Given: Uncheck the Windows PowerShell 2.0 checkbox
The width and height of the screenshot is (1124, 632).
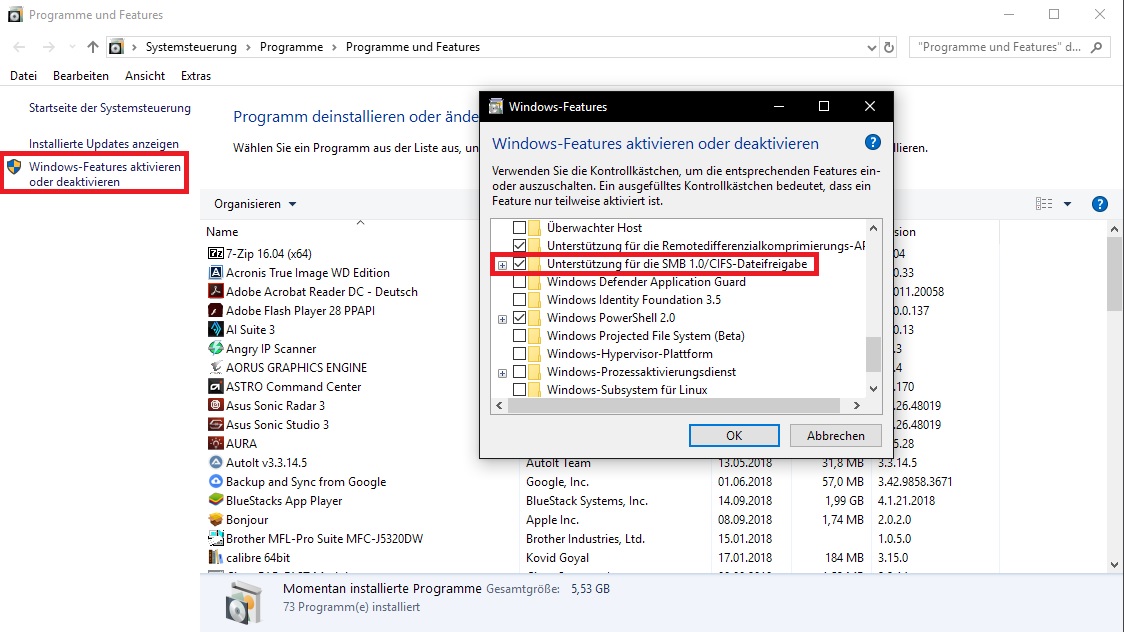Looking at the screenshot, I should click(520, 317).
